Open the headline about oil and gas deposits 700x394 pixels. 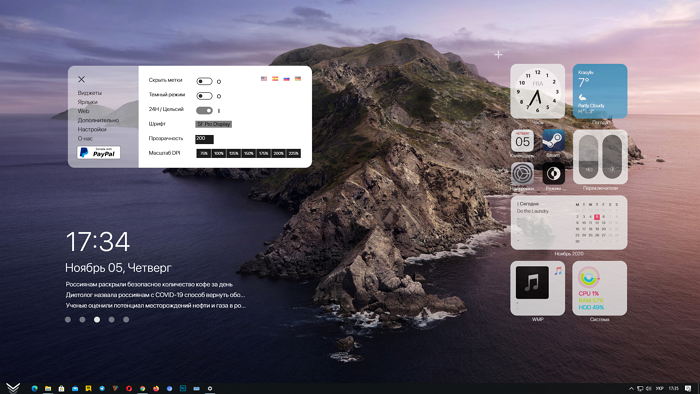pyautogui.click(x=155, y=306)
